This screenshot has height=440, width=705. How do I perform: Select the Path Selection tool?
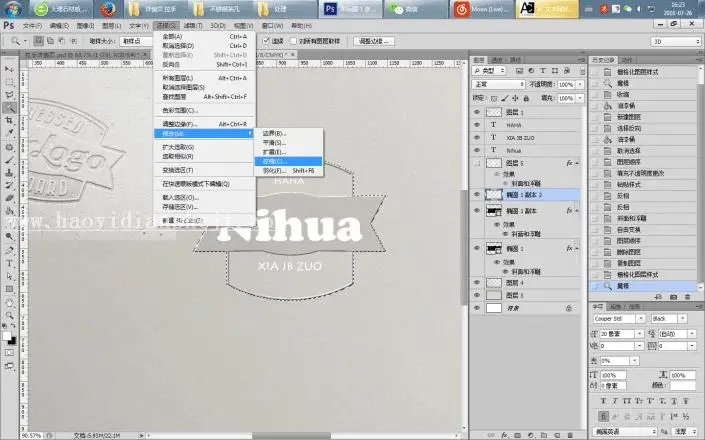[9, 276]
